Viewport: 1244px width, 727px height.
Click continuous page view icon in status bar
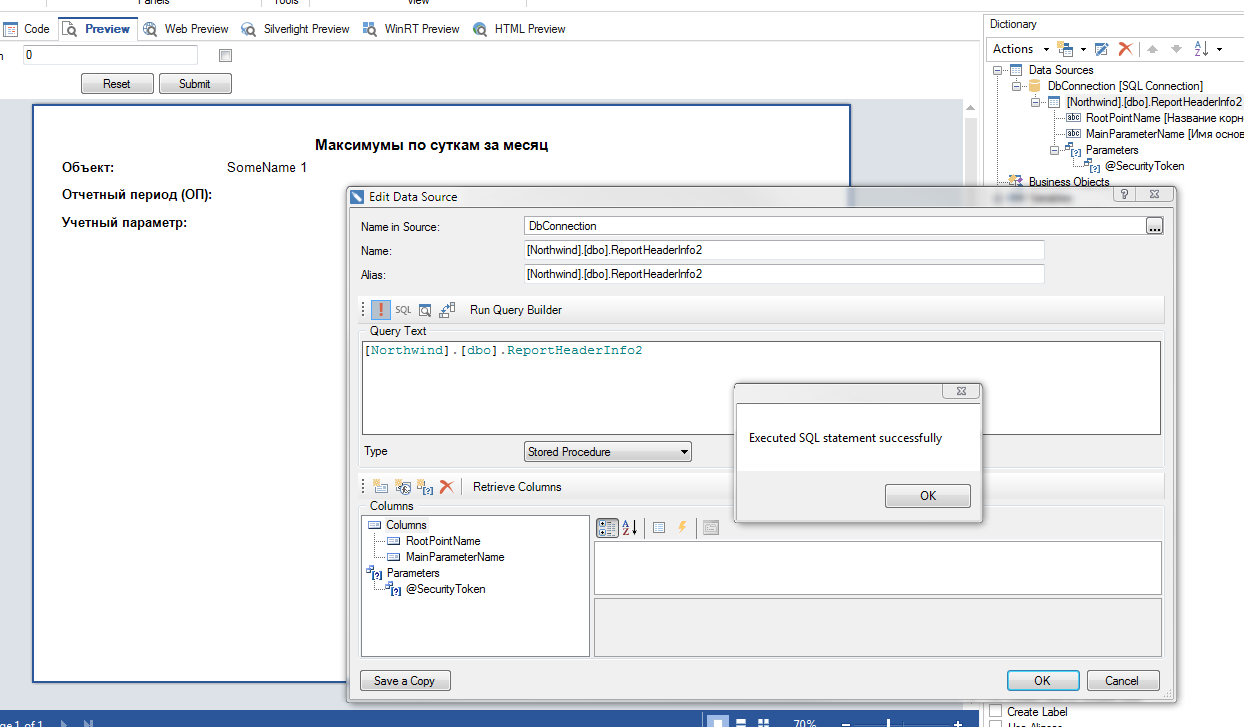pyautogui.click(x=741, y=722)
